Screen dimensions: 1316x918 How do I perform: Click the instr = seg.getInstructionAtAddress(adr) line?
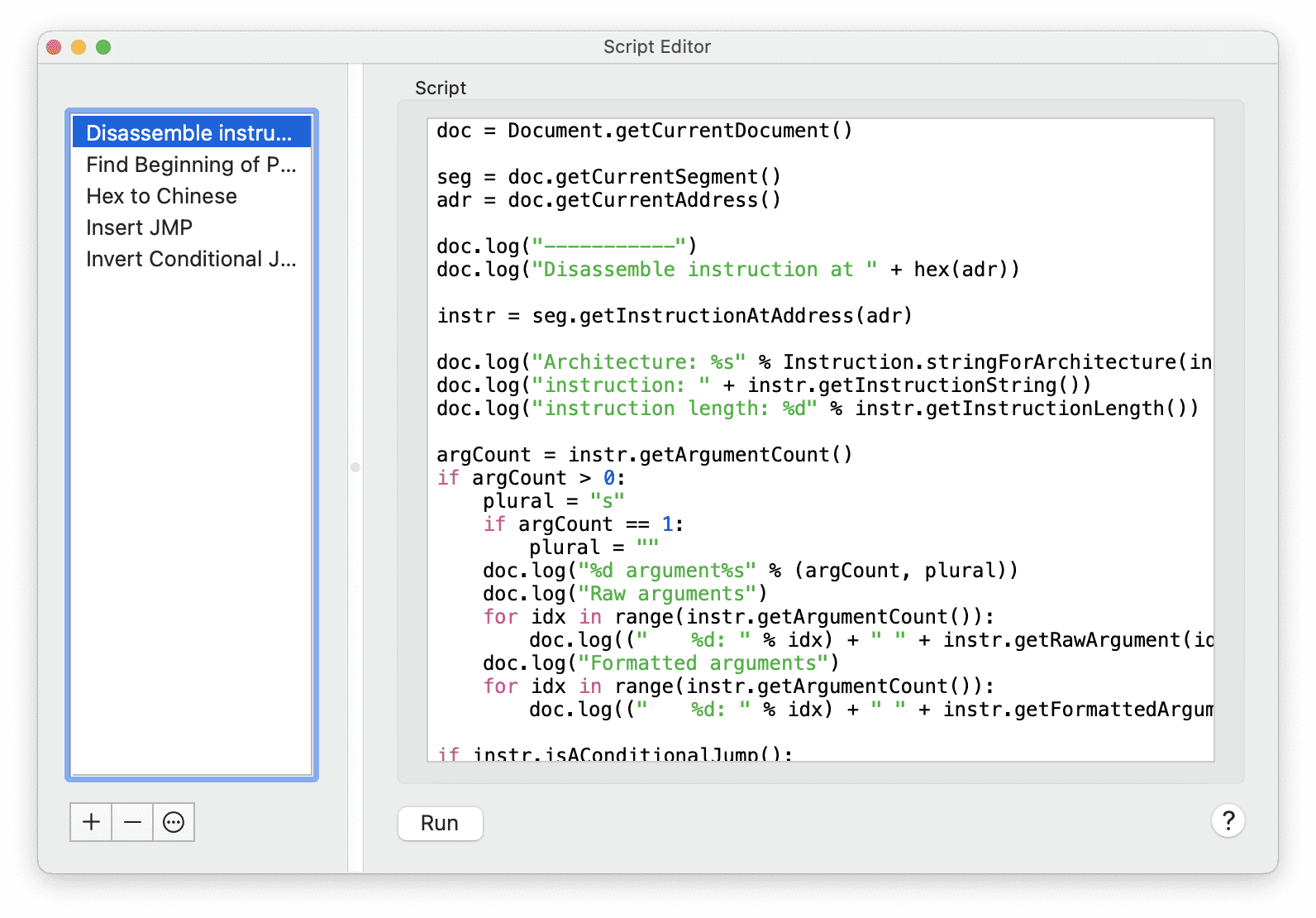675,316
